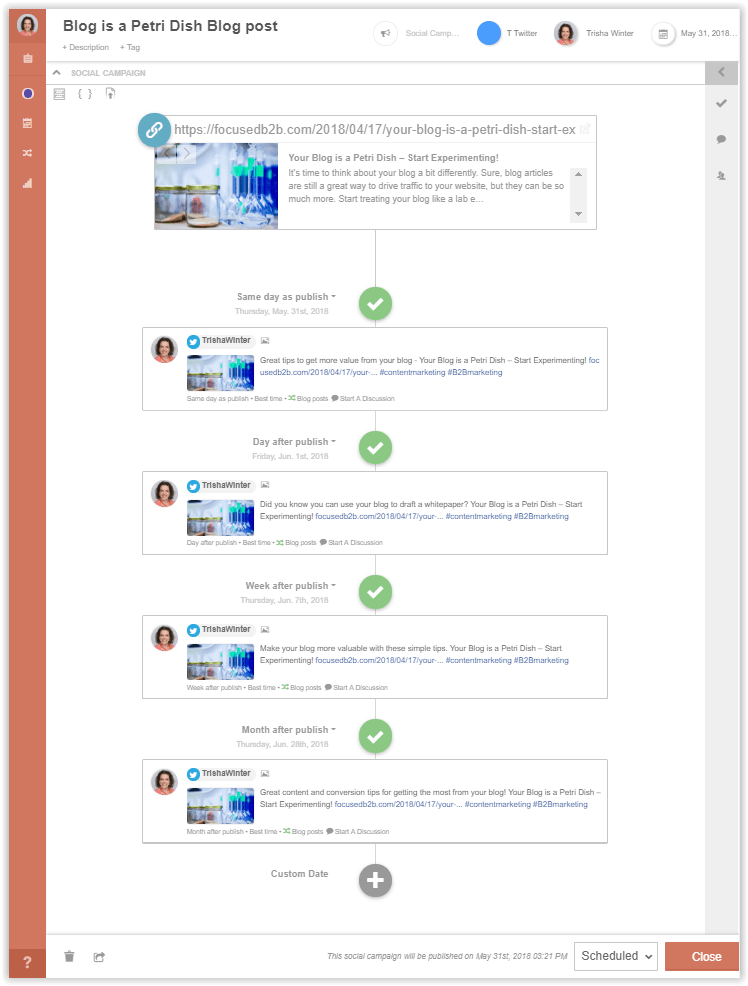Viewport: 748px width, 986px height.
Task: Open the help question mark icon
Action: 28,962
